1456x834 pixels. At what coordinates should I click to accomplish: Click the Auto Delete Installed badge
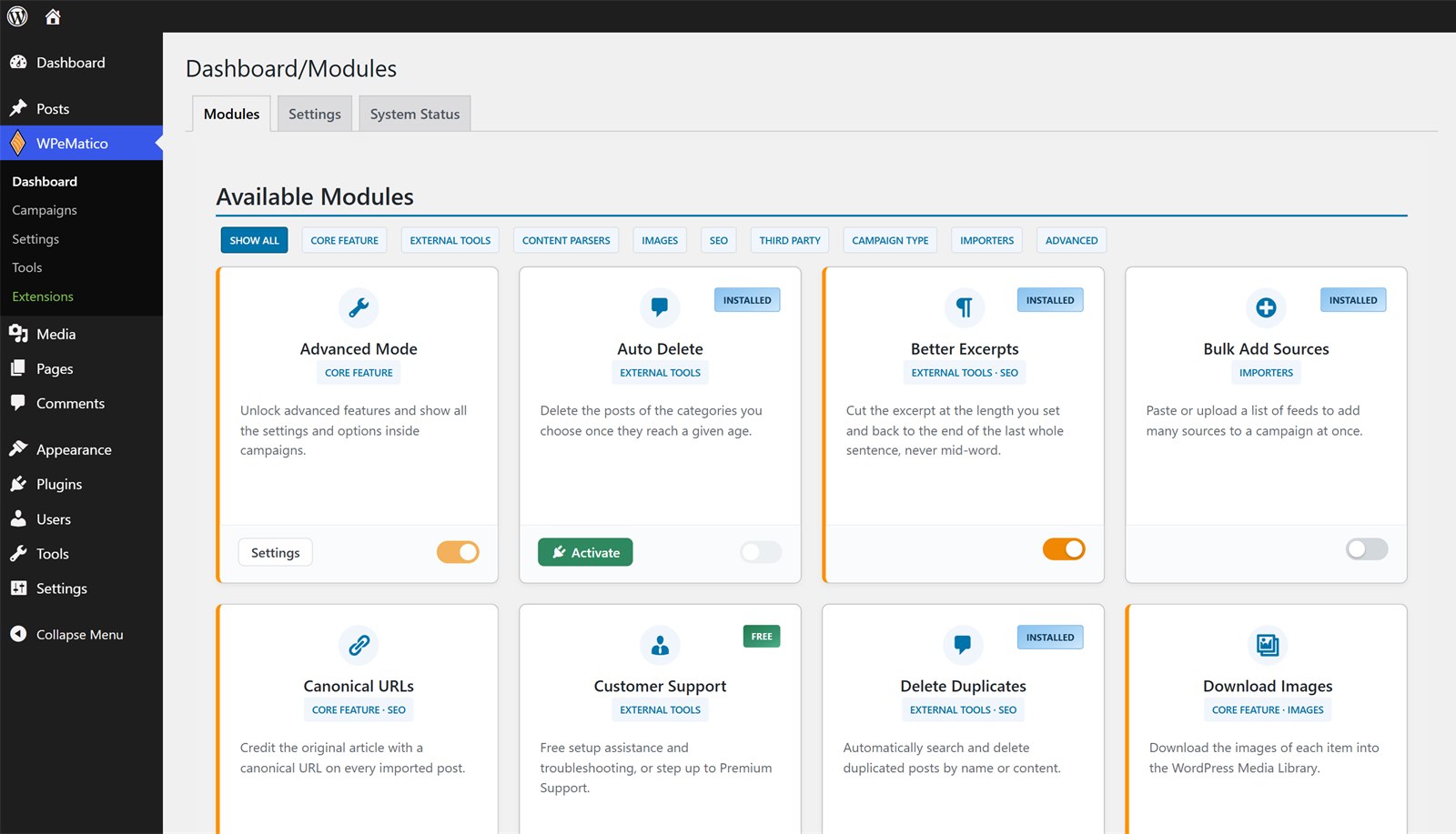point(747,300)
